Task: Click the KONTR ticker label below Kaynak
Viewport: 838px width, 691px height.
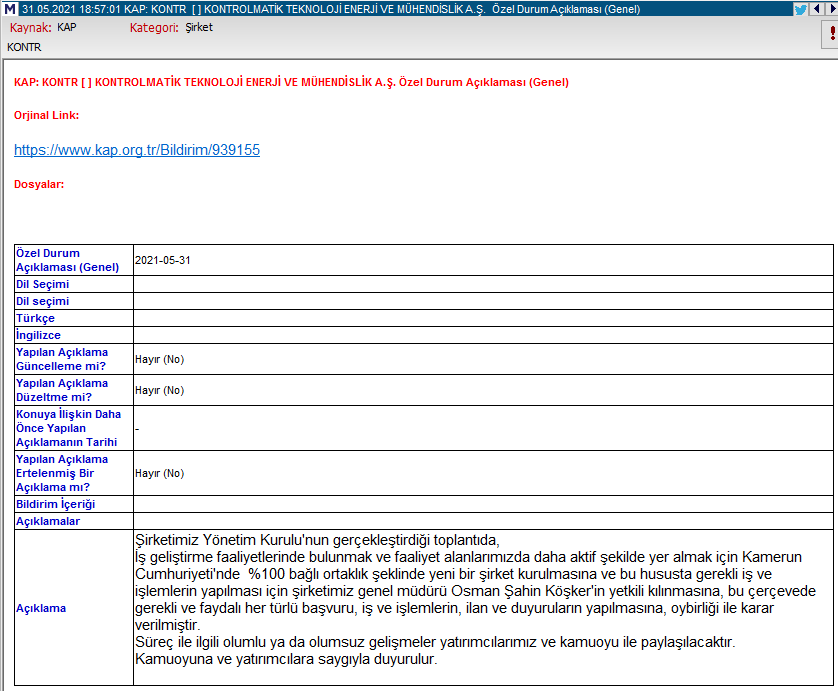Action: 24,47
